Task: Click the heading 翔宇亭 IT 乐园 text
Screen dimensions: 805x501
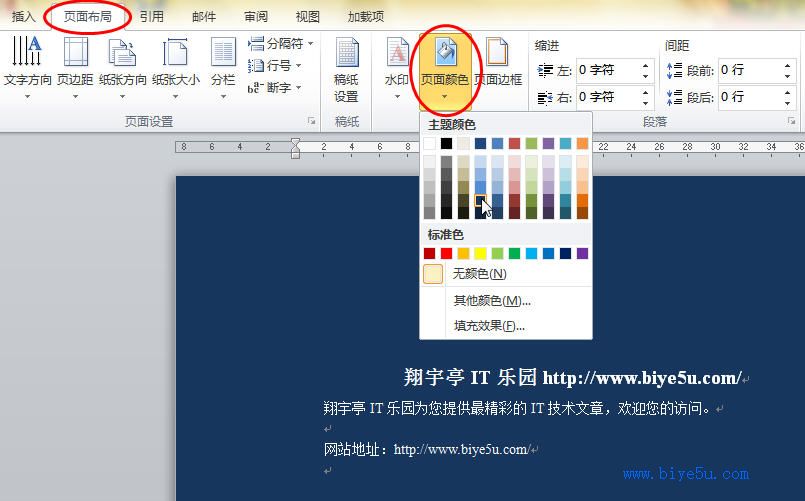Action: coord(470,377)
